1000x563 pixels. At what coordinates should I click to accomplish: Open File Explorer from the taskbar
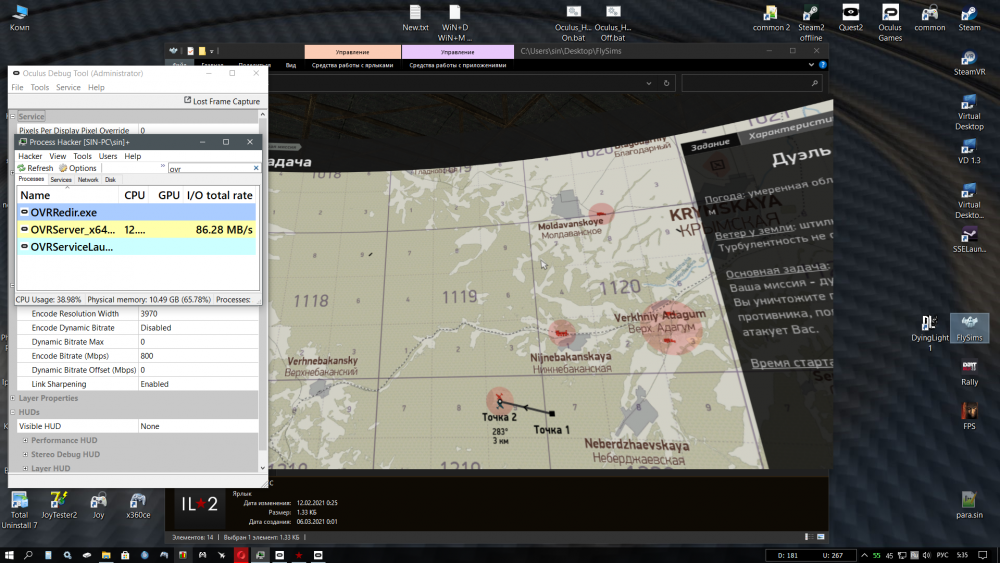coord(106,555)
